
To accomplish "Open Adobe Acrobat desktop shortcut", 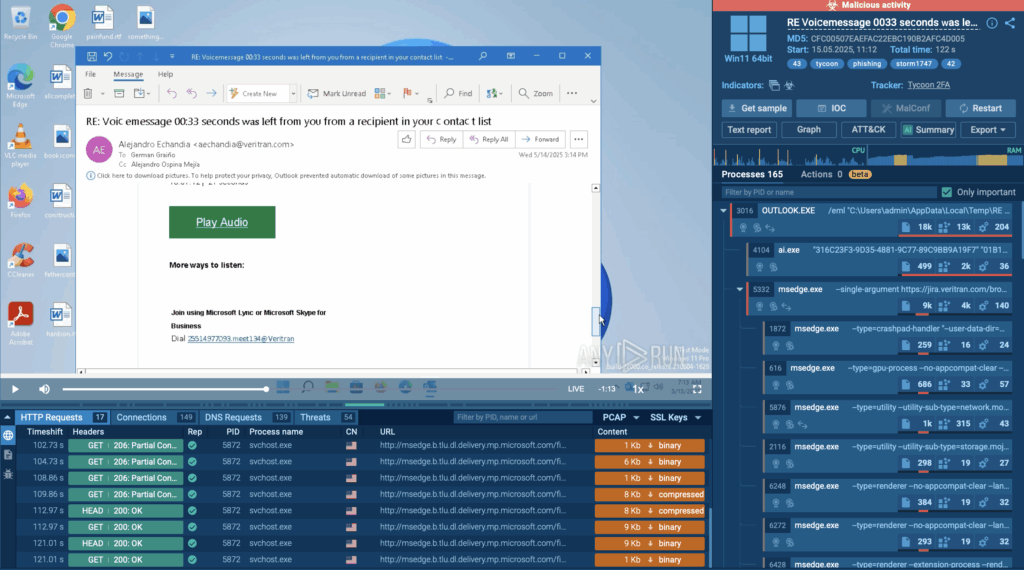I will [x=20, y=323].
